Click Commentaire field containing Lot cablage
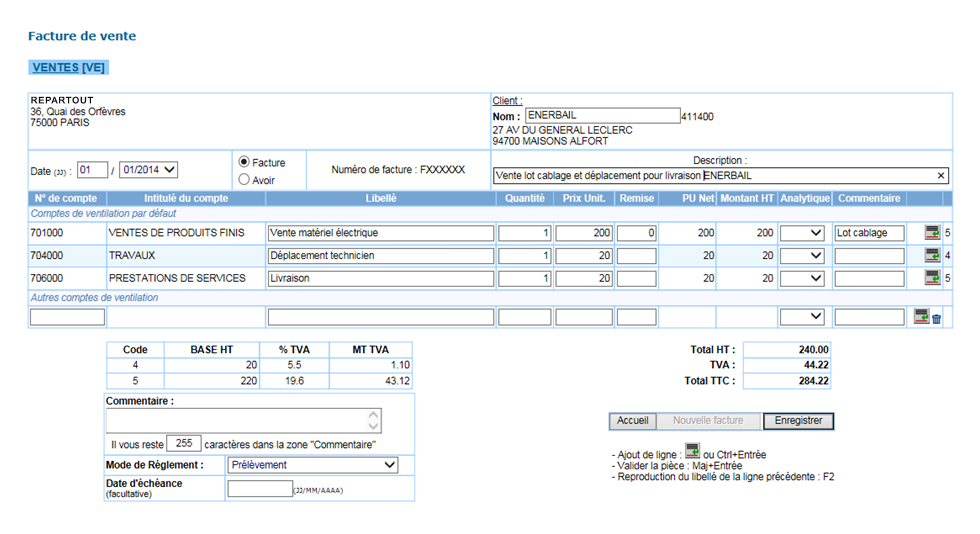 pos(869,233)
